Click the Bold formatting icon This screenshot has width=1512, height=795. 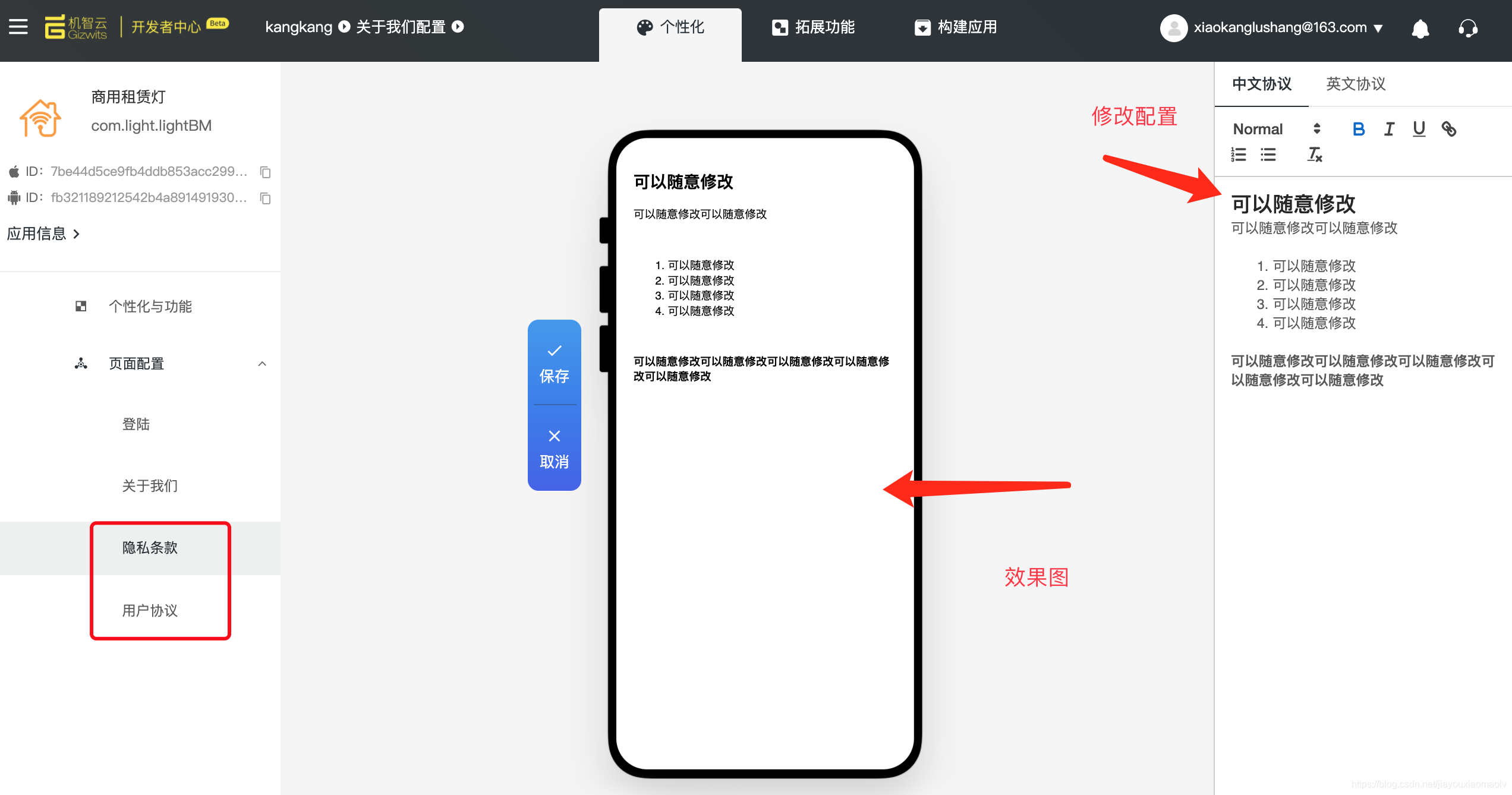1357,129
